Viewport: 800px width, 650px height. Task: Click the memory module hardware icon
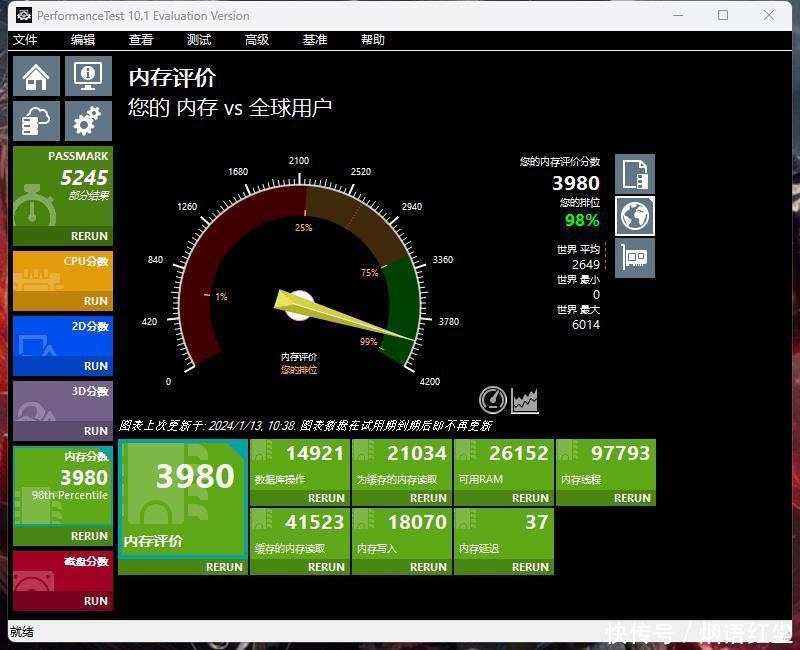[x=635, y=258]
